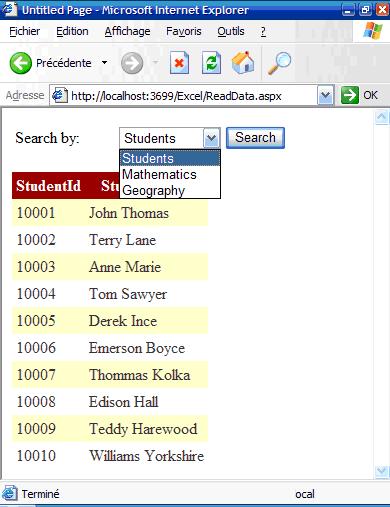Click the name Terry Lane
Screen dimensions: 390x507
click(x=122, y=240)
